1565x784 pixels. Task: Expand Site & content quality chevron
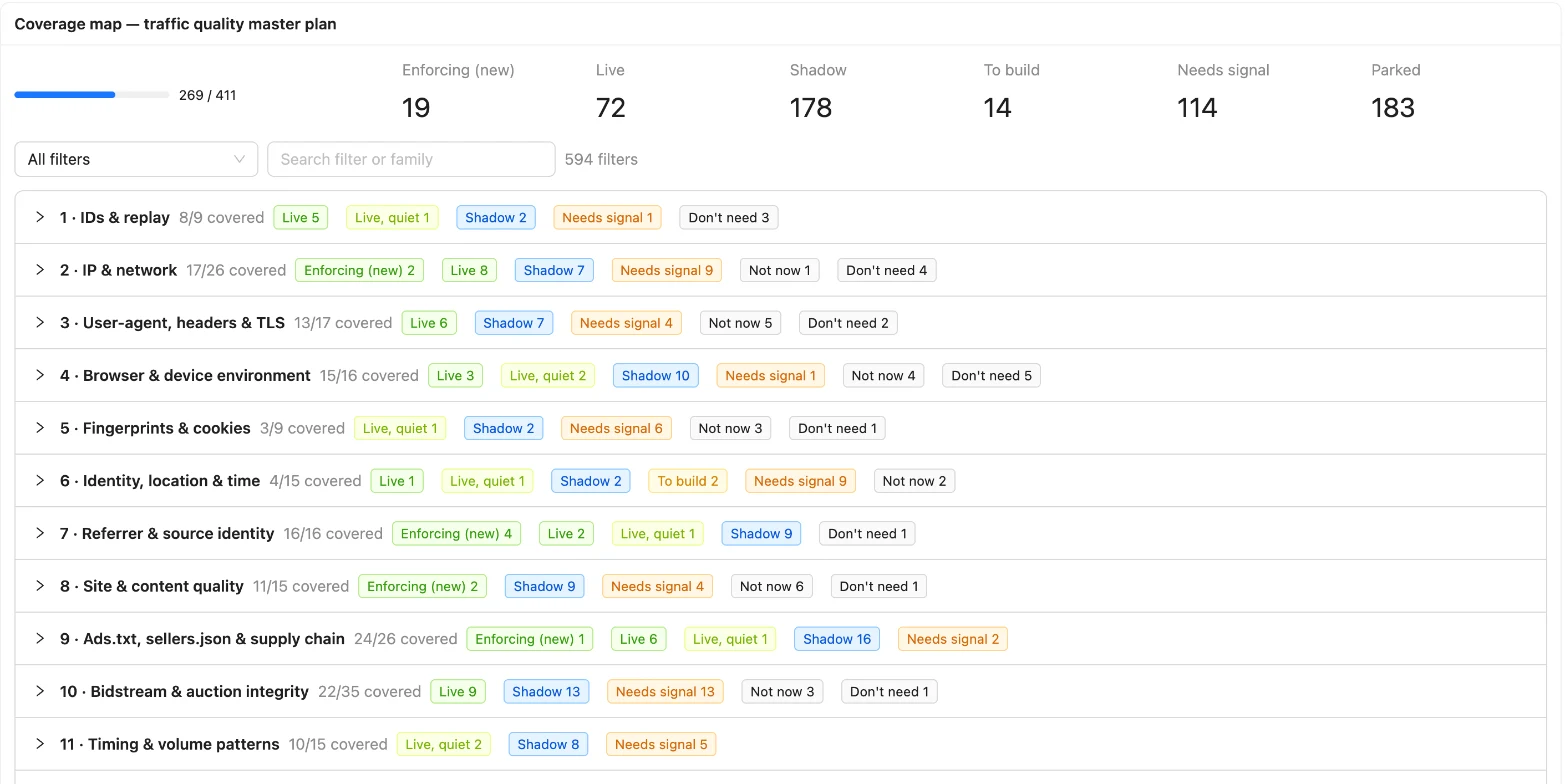[40, 586]
